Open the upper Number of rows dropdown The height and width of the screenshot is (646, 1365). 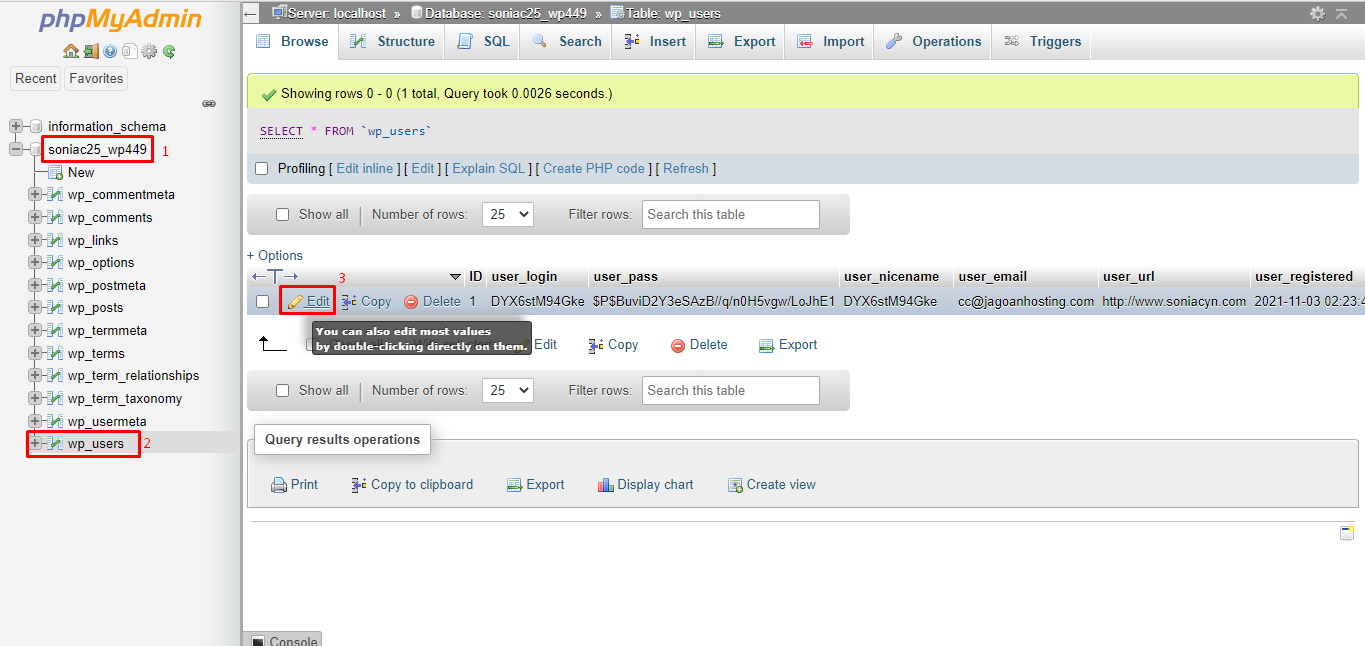click(508, 215)
